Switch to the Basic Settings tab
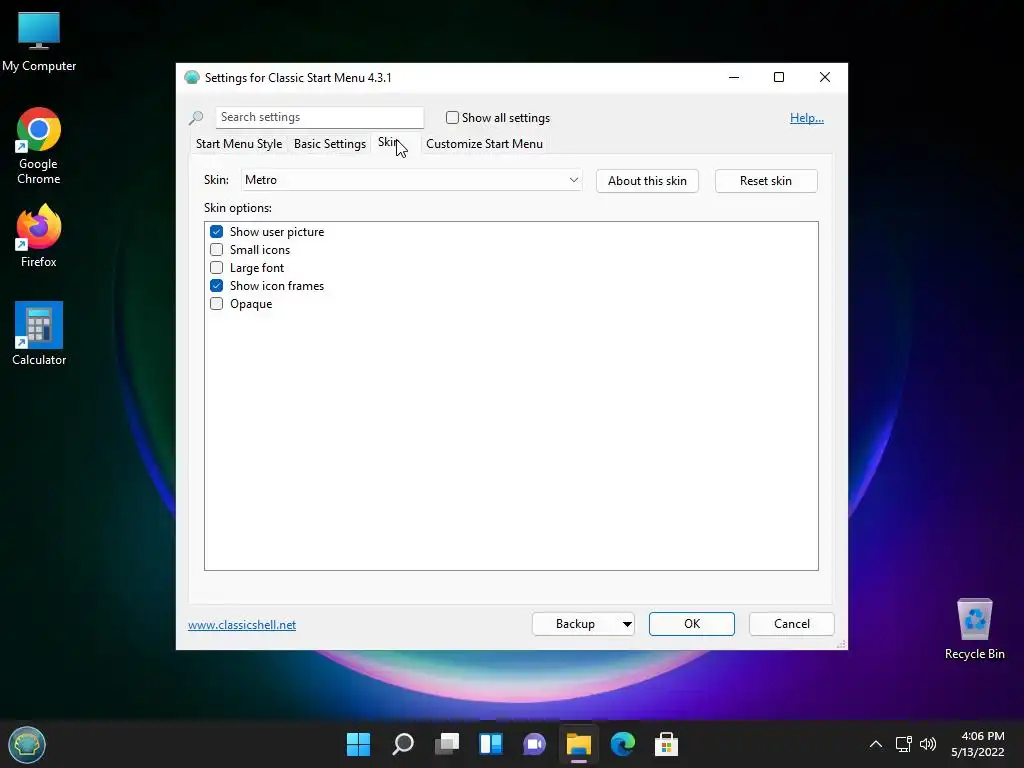Image resolution: width=1024 pixels, height=768 pixels. (x=330, y=144)
